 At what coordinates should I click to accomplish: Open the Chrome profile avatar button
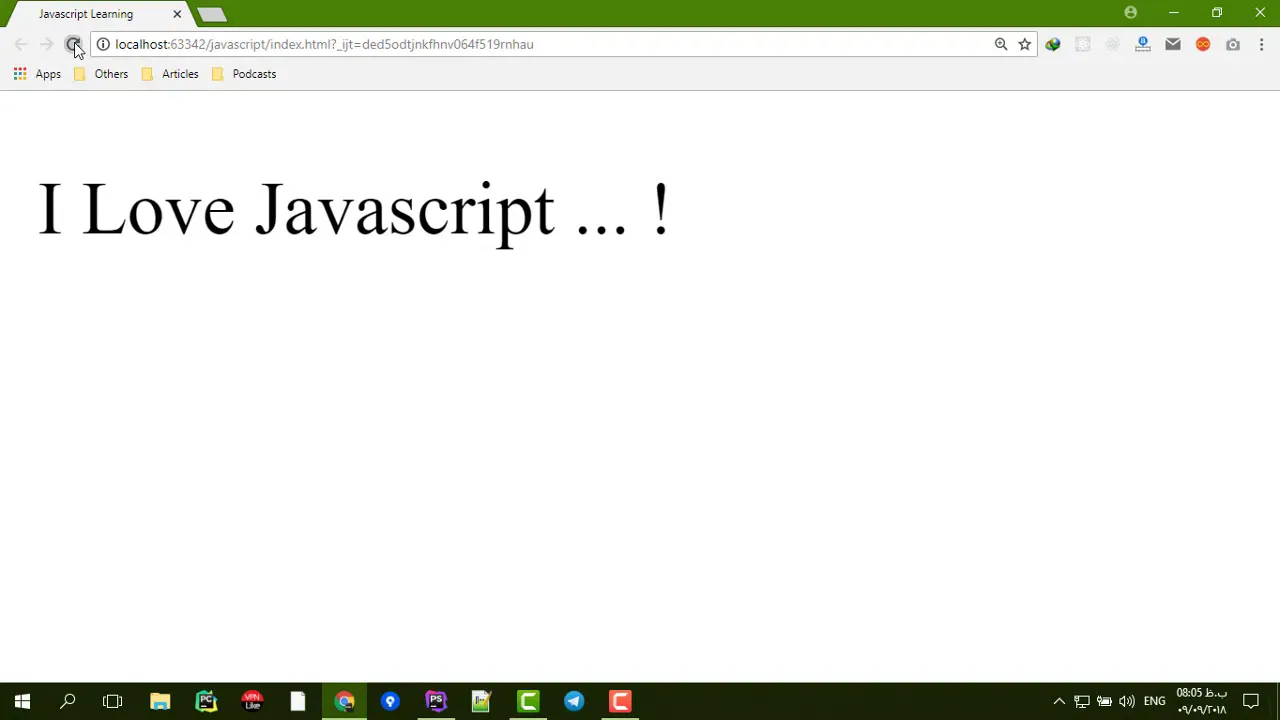pyautogui.click(x=1131, y=13)
